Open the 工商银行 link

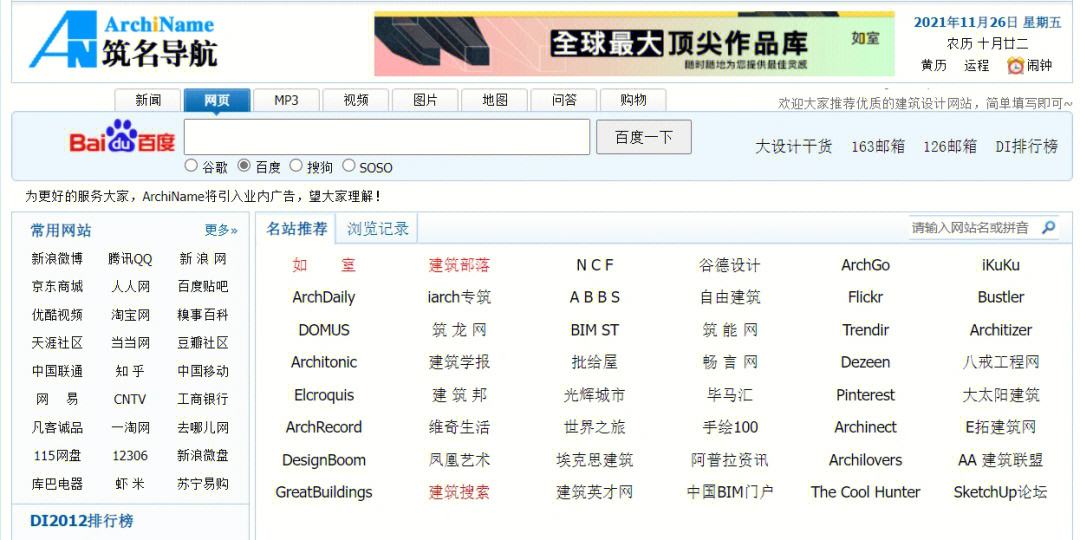click(x=202, y=399)
